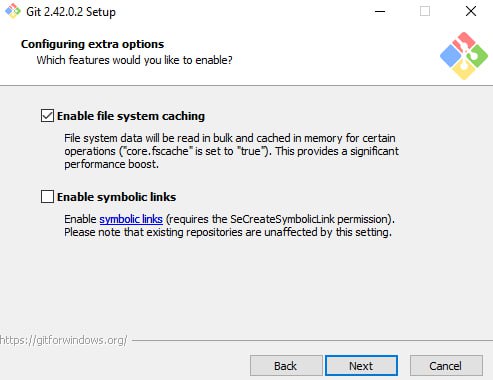Viewport: 493px width, 380px height.
Task: Click the Git logo in the header corner
Action: (x=464, y=56)
